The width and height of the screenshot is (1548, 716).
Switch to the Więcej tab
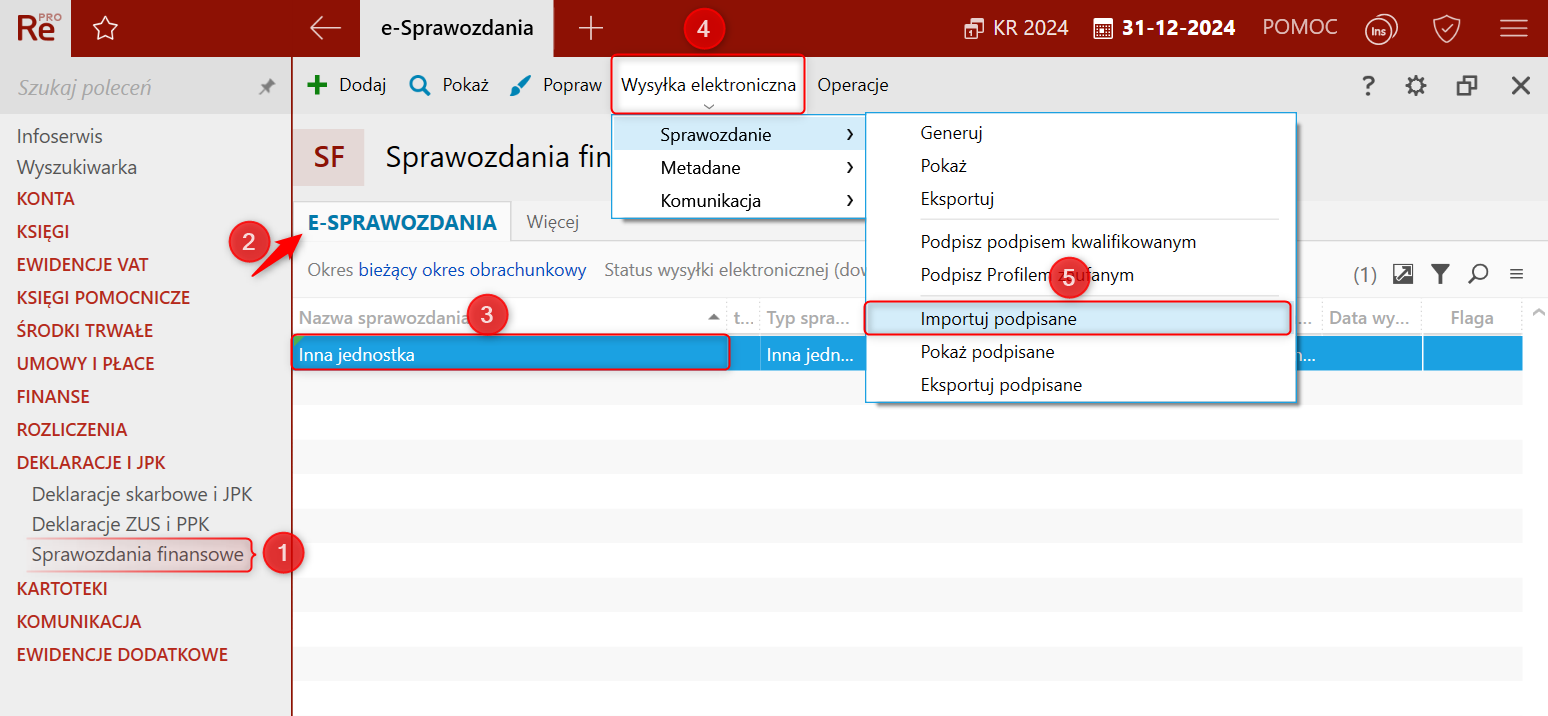click(553, 222)
